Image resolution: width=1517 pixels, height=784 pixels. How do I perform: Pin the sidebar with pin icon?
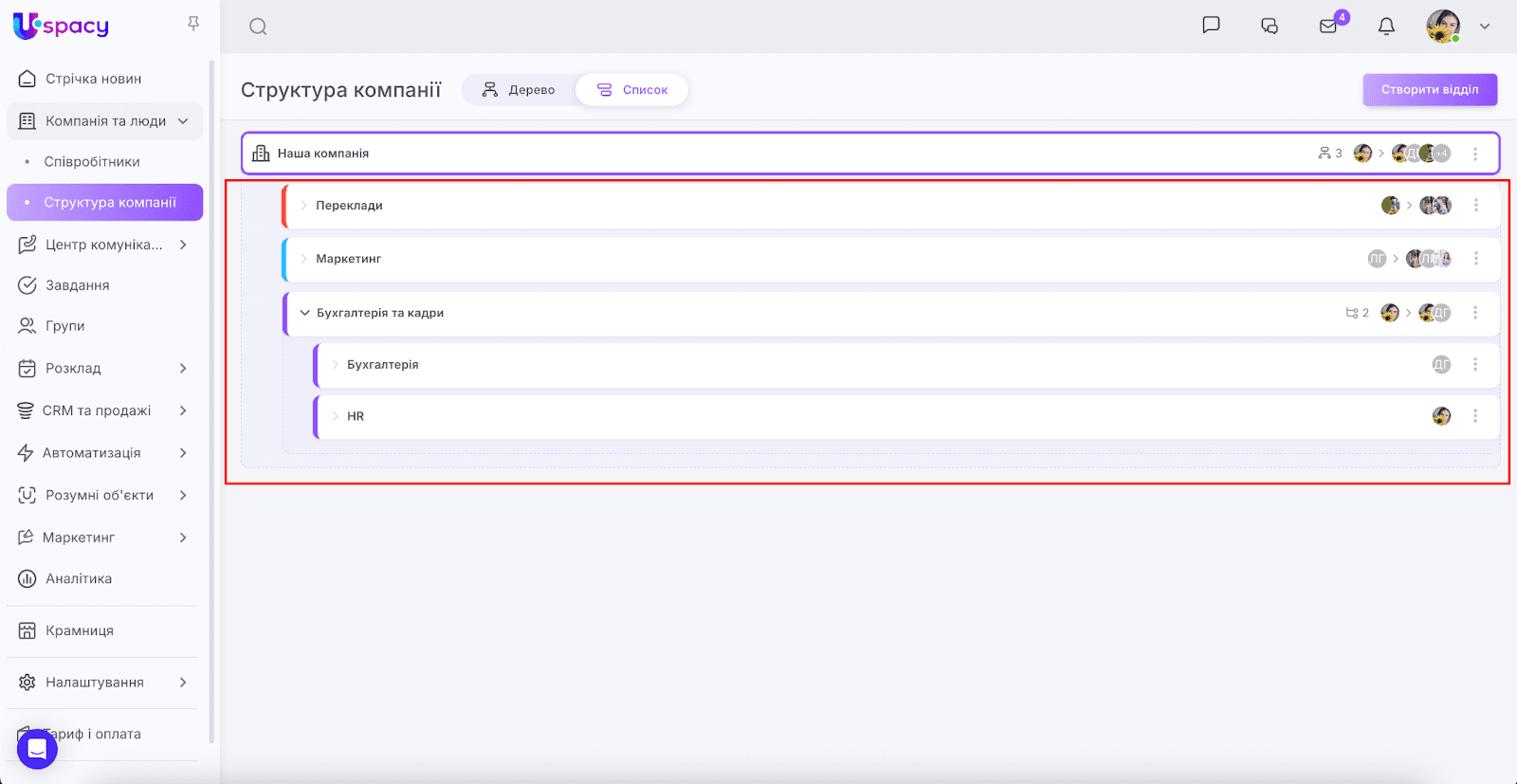point(193,24)
